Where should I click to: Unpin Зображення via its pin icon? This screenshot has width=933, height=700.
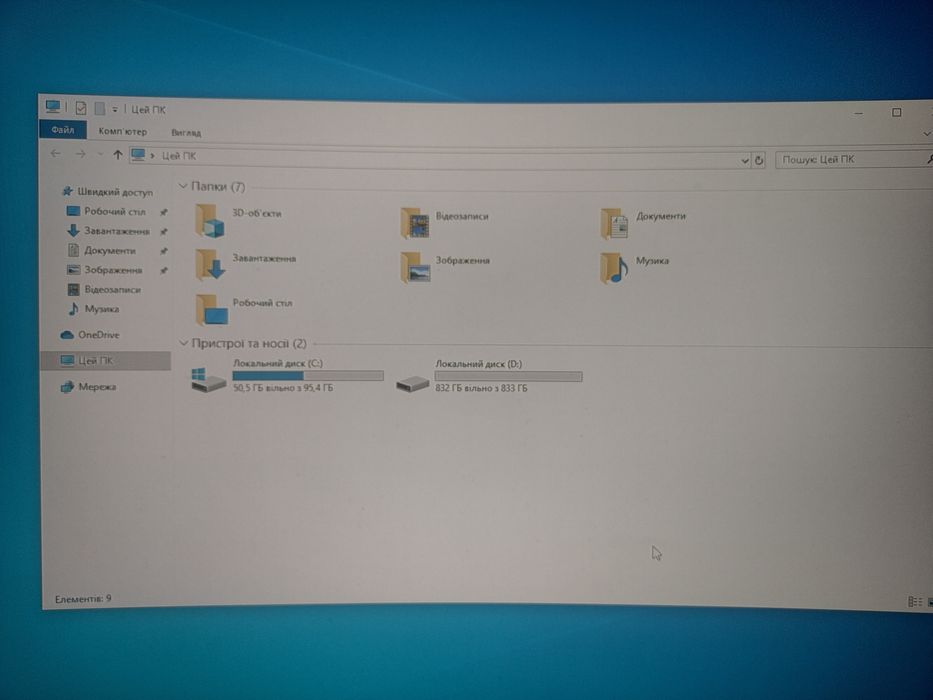tap(164, 271)
